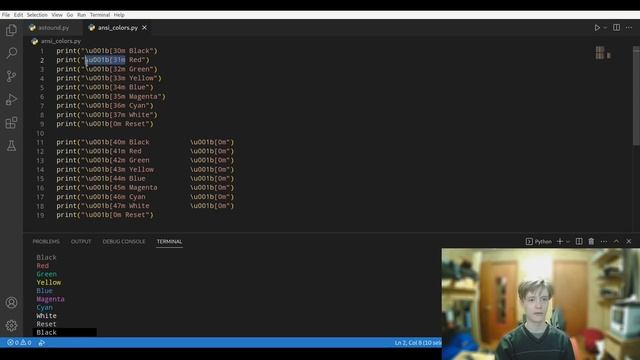
Task: Click the Green print statement on line 3
Action: (x=107, y=69)
